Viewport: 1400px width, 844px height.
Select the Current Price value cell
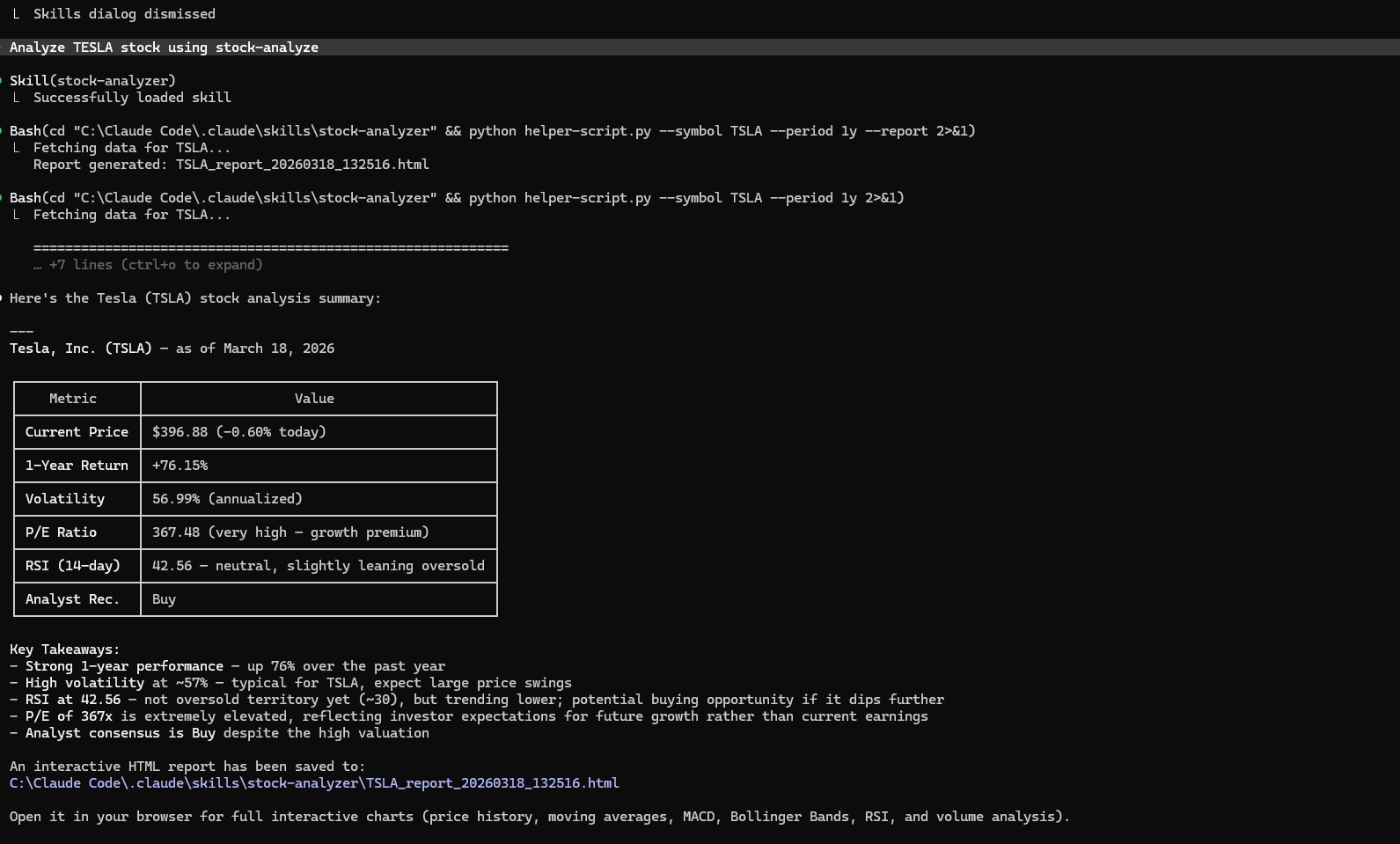click(238, 432)
